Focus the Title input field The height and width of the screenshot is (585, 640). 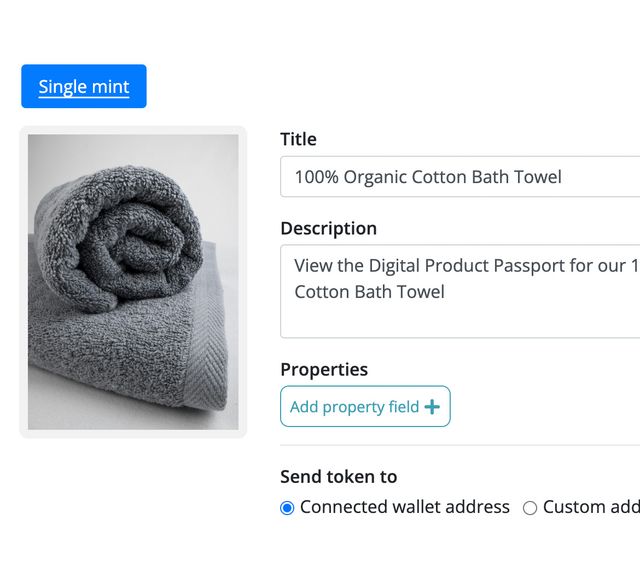460,177
